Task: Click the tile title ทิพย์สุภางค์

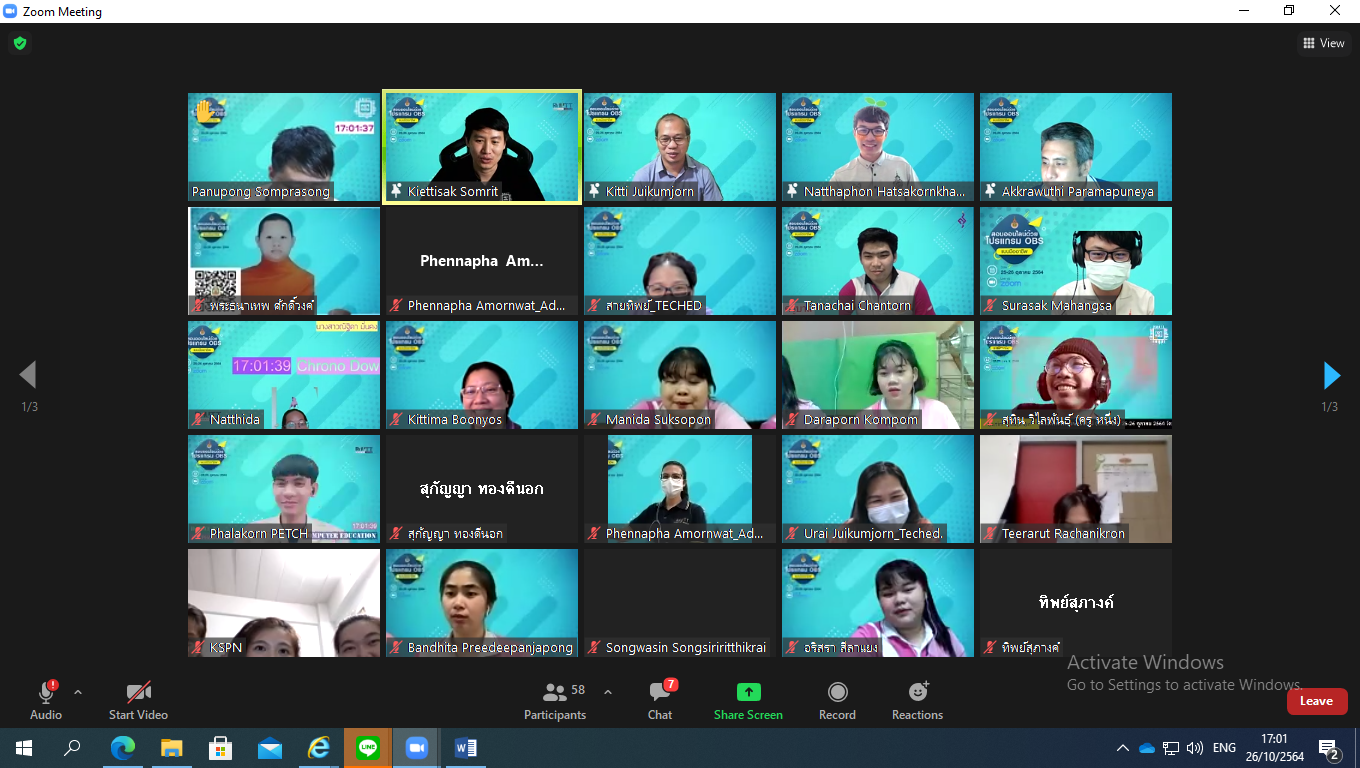Action: tap(1076, 602)
